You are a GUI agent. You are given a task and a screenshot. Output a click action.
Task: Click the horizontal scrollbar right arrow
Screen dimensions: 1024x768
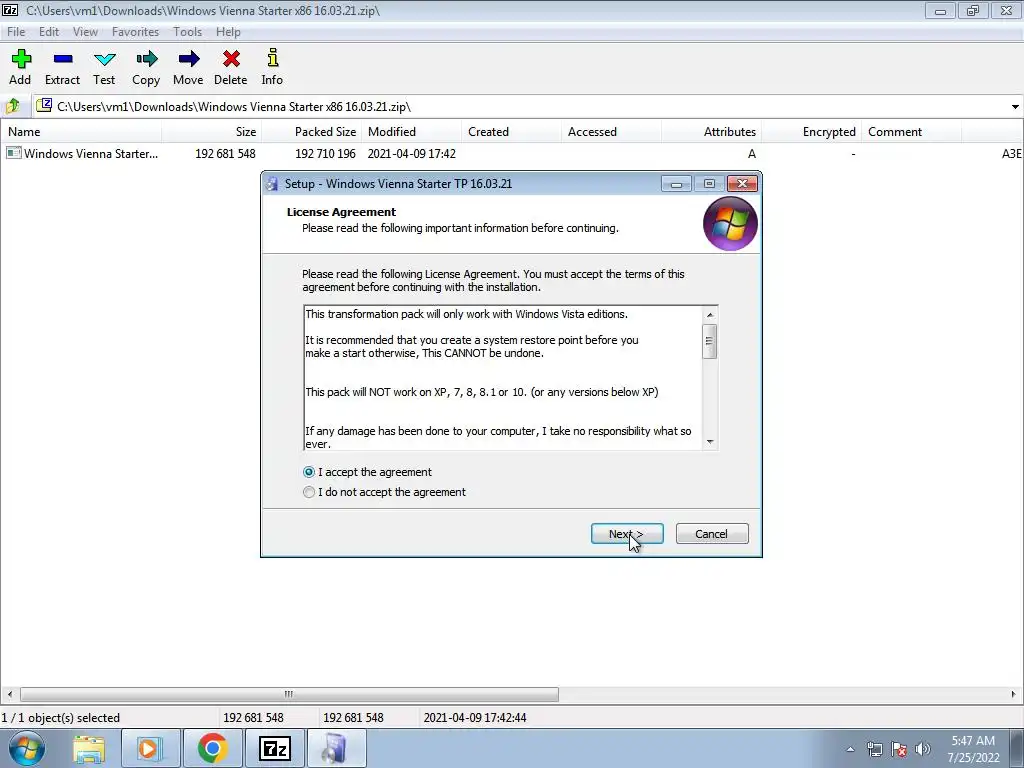[x=1014, y=694]
